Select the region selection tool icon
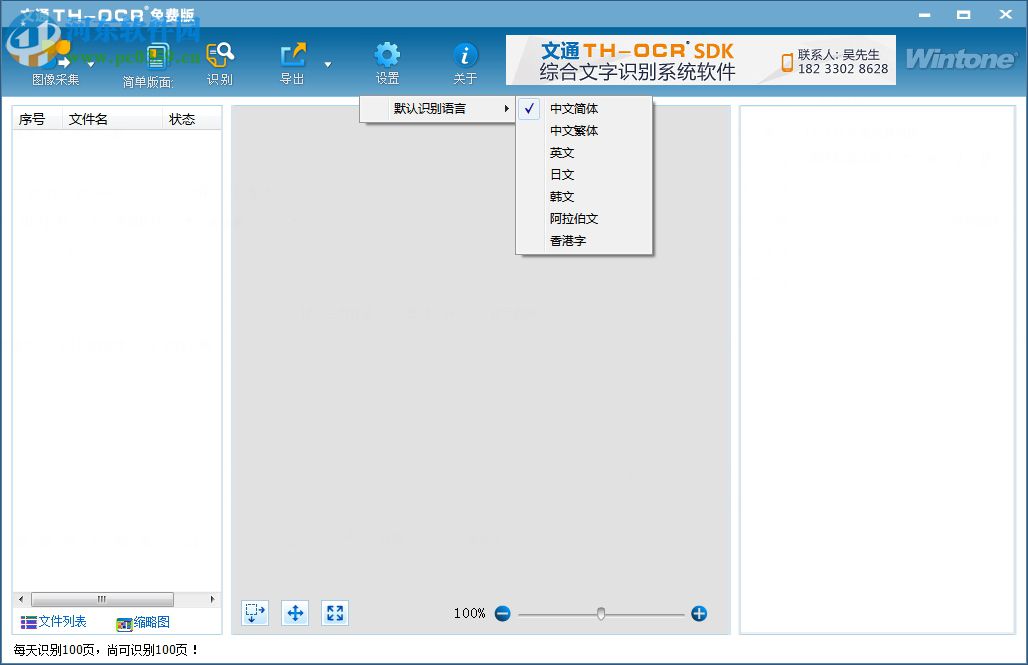The image size is (1028, 665). tap(254, 613)
